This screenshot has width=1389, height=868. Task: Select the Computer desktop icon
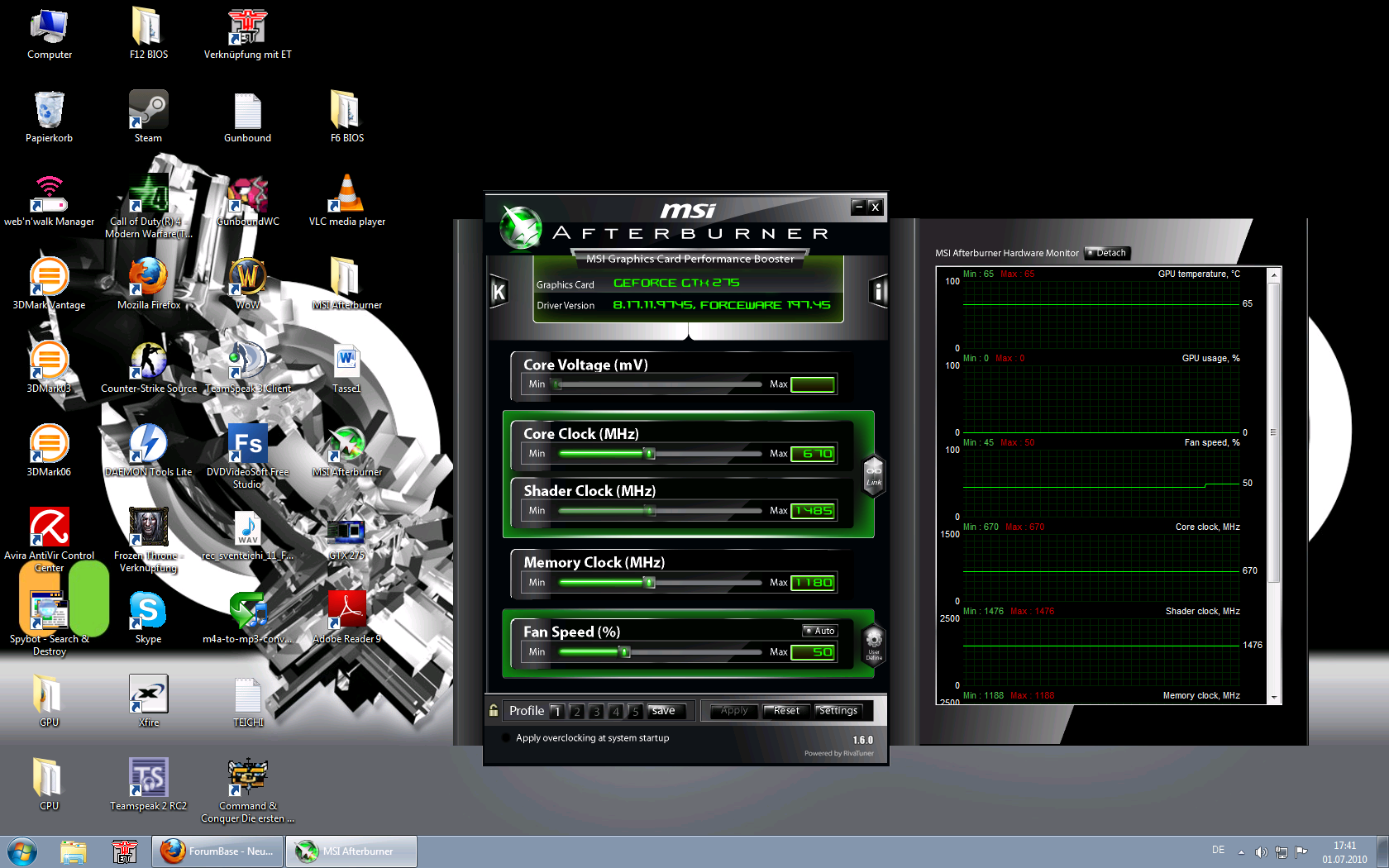click(x=50, y=34)
